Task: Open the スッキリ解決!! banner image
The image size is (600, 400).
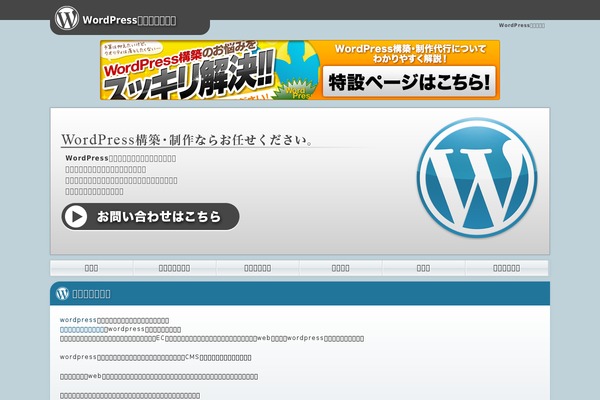Action: (x=300, y=70)
